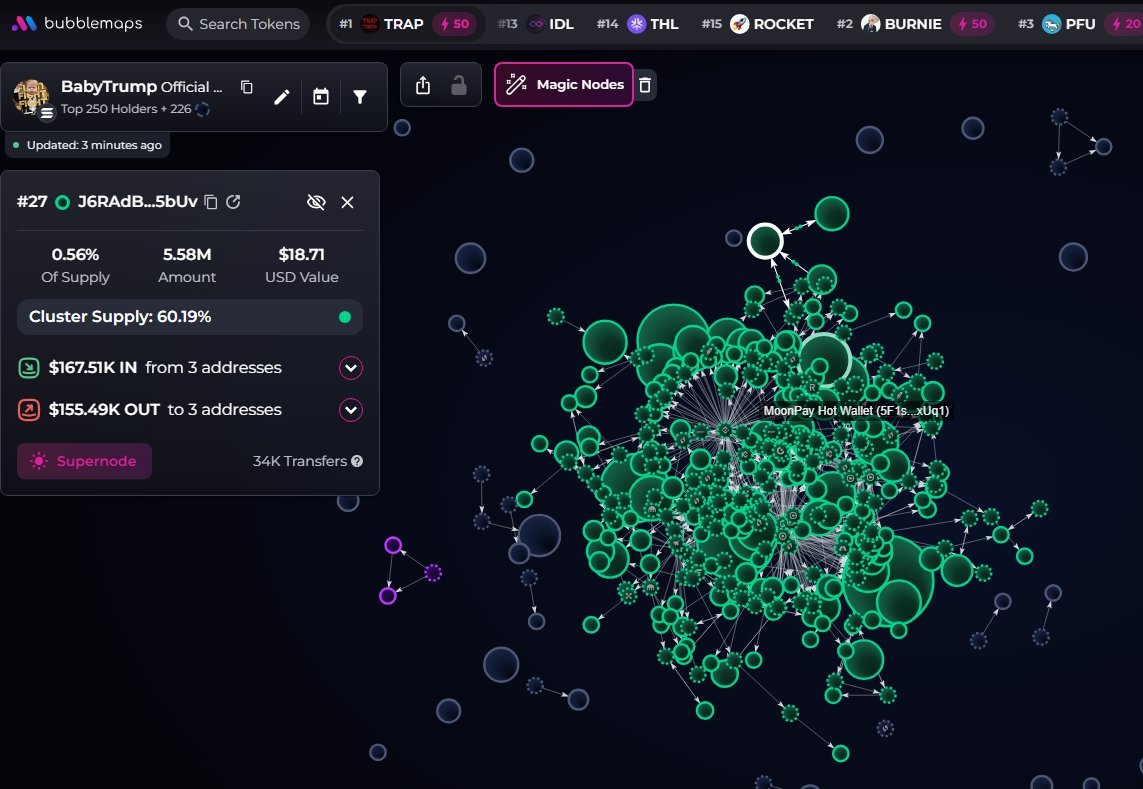Click the lightning 50 badge on TRAP
Screen dimensions: 1143x789
[x=454, y=24]
